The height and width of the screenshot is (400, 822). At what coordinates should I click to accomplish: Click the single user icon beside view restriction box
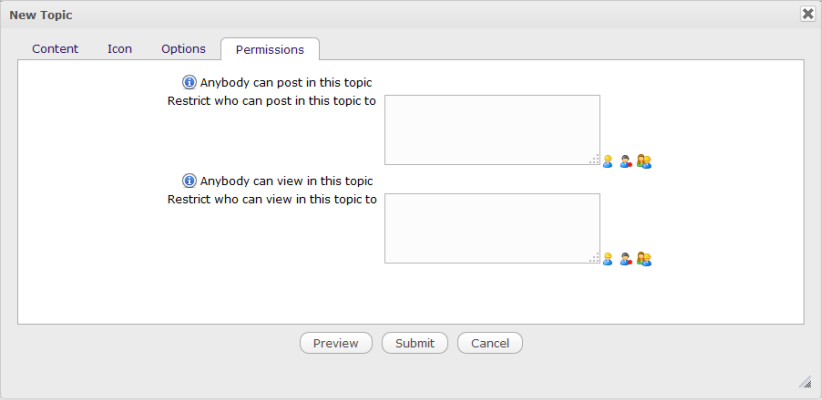607,259
